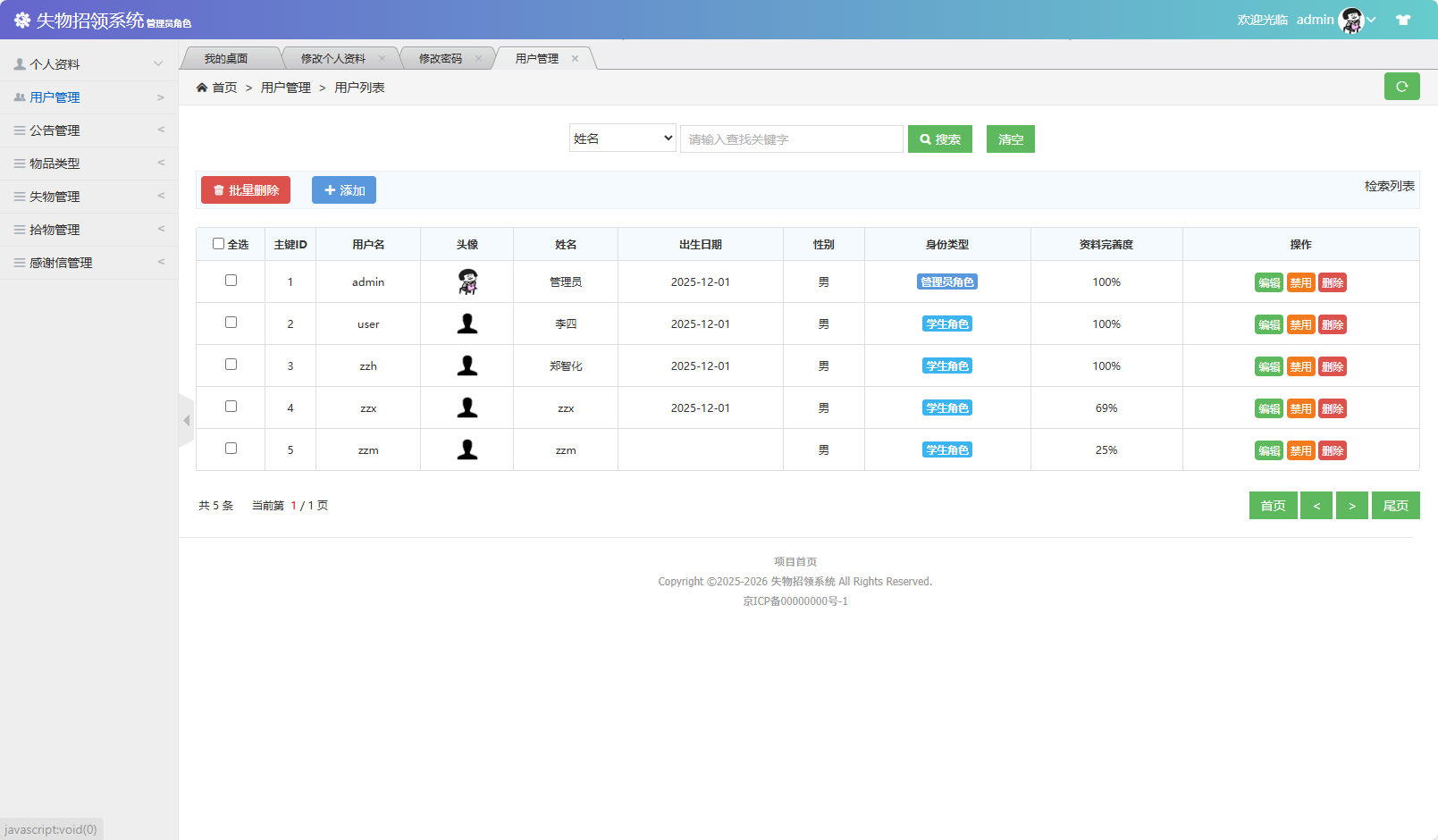Expand the 失物管理 sidebar section

(88, 197)
